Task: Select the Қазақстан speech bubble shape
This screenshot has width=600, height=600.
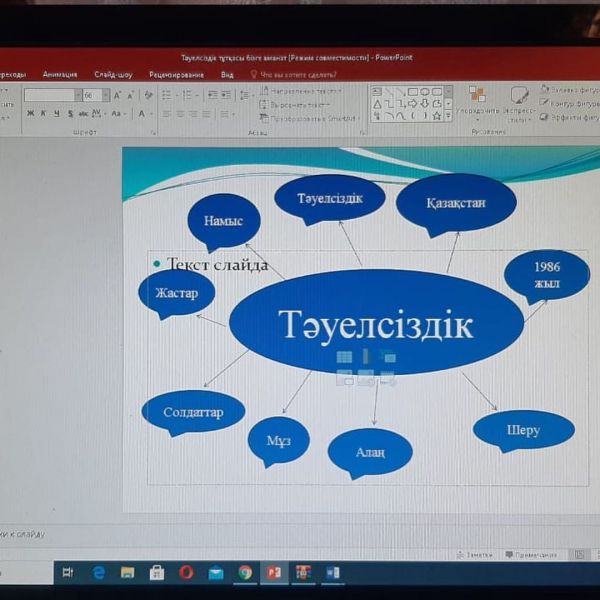Action: coord(456,203)
